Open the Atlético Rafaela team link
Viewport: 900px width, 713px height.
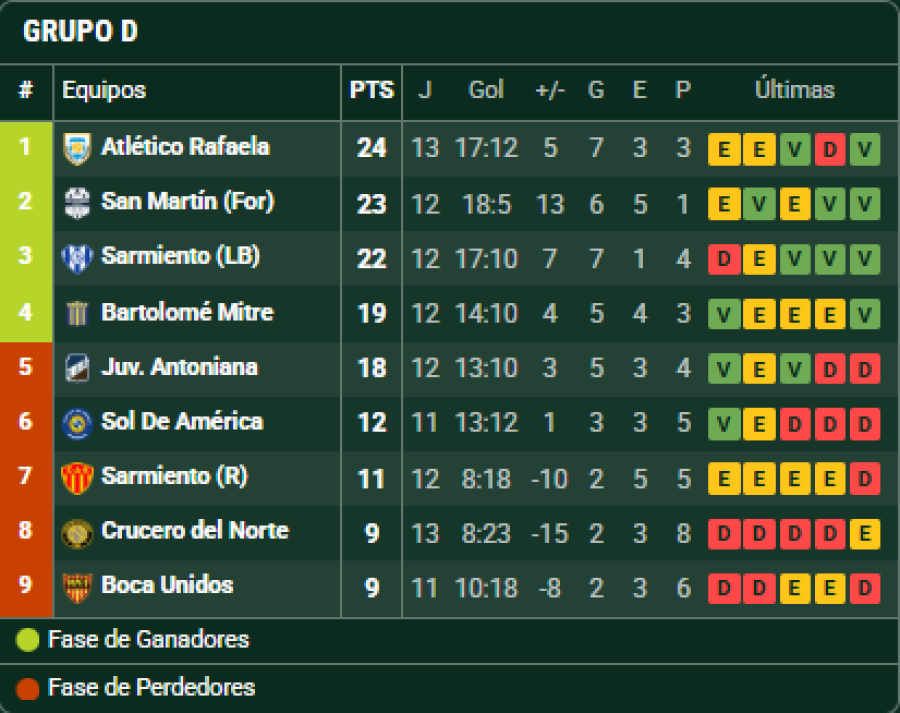click(185, 147)
